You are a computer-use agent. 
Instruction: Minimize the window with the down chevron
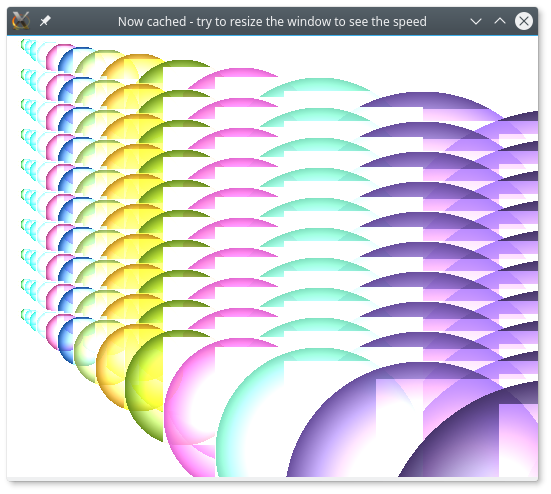(x=476, y=21)
